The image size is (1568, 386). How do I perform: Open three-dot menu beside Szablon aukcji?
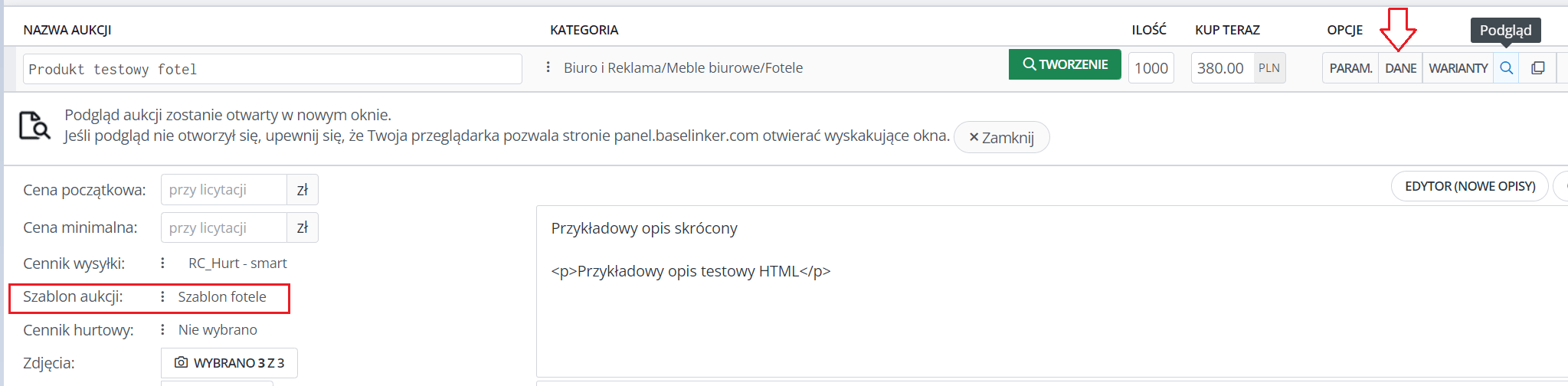coord(162,296)
